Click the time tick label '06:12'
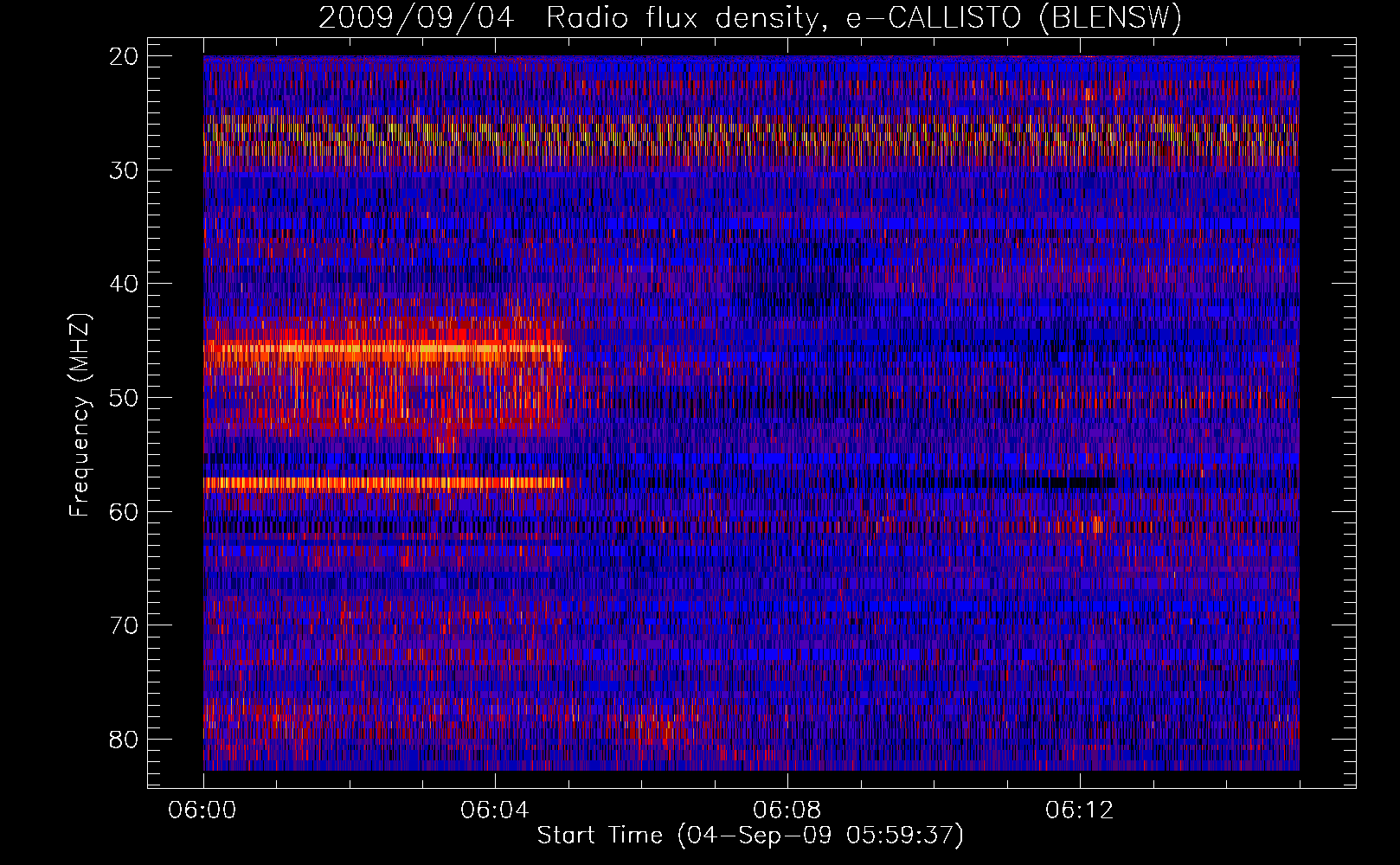Image resolution: width=1400 pixels, height=865 pixels. [x=1080, y=811]
